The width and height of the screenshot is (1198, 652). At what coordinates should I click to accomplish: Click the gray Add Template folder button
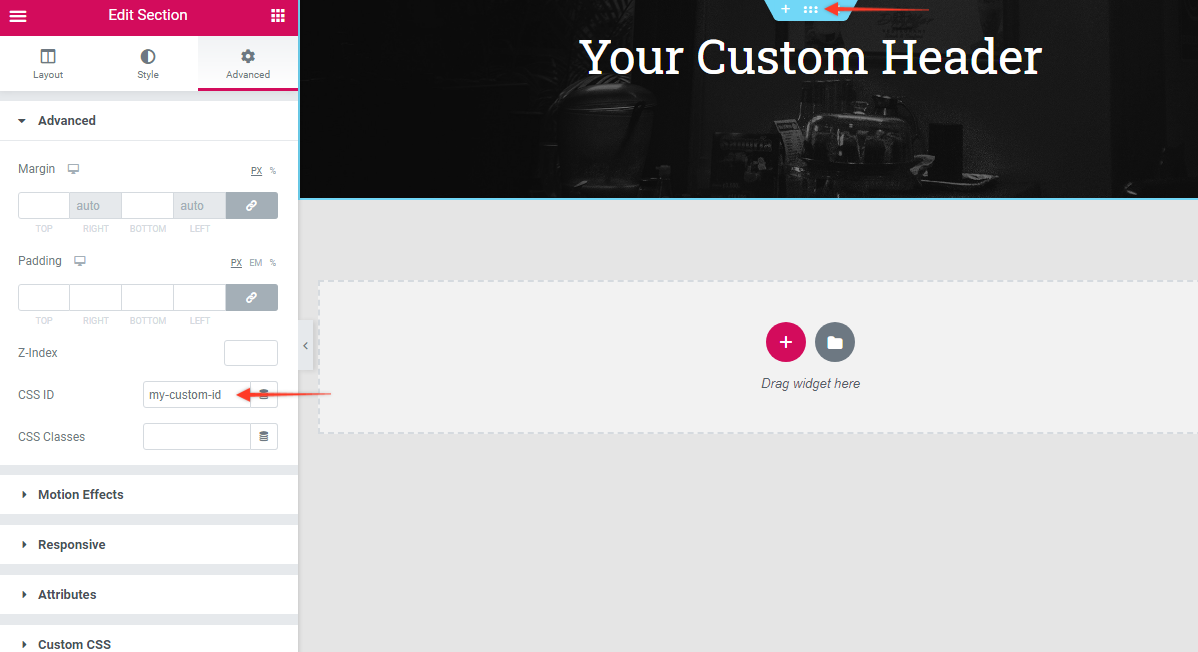point(834,342)
